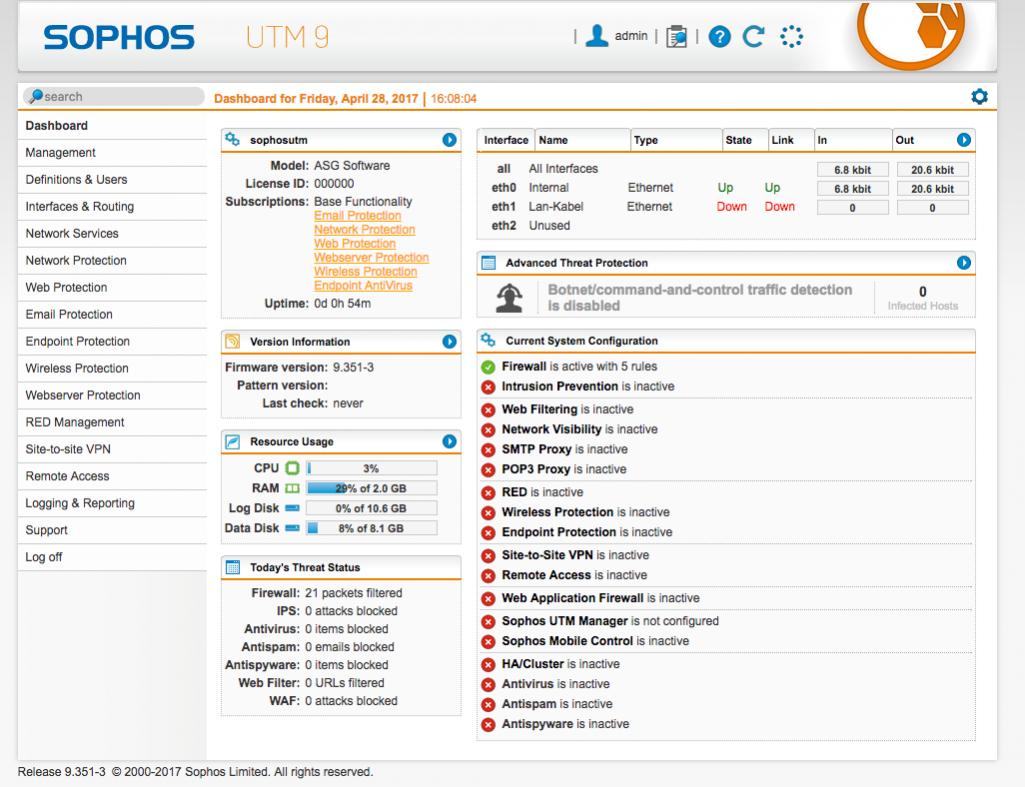Click Current System Configuration gears icon

[488, 340]
